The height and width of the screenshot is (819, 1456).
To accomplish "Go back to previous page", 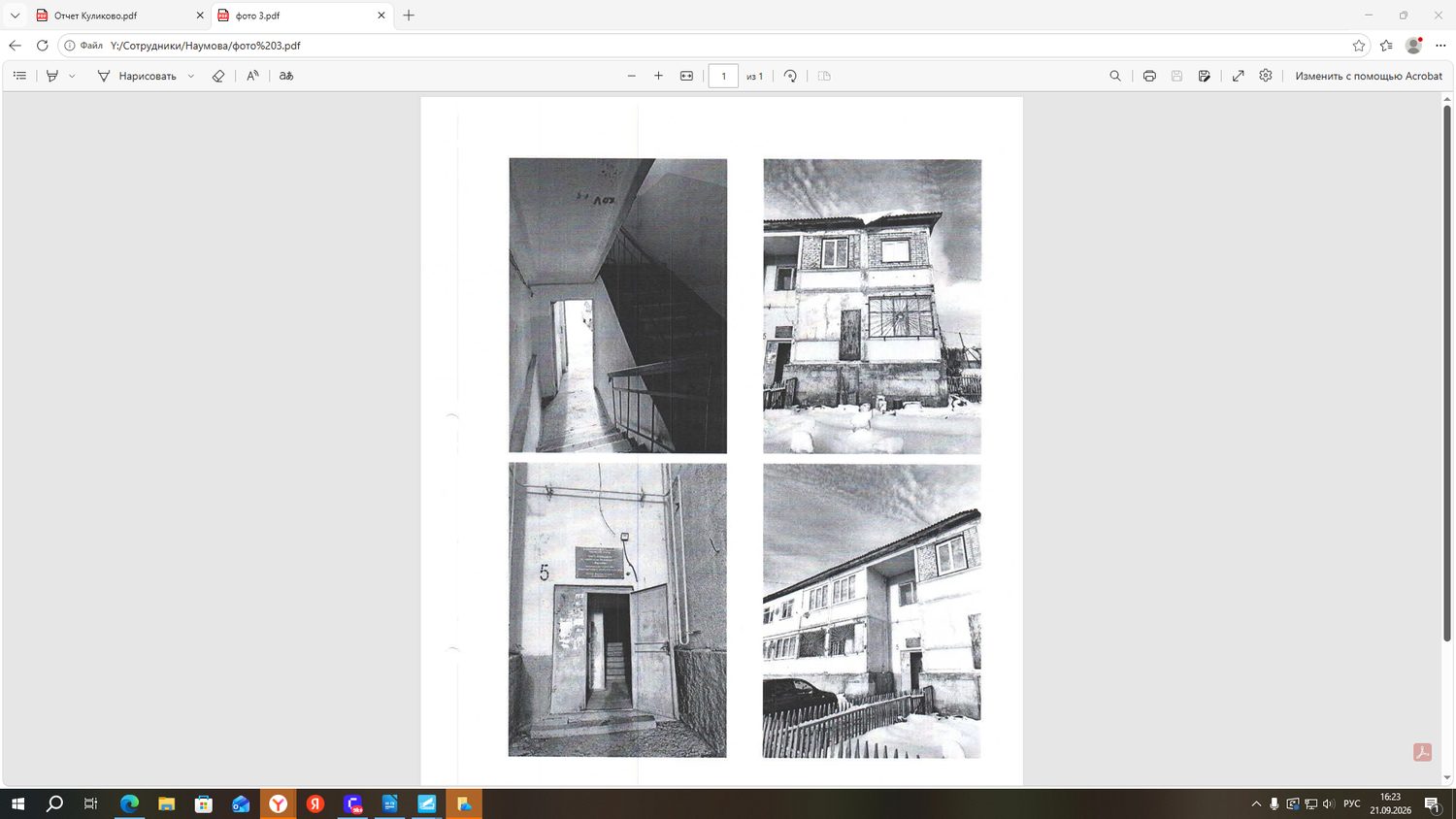I will click(15, 46).
